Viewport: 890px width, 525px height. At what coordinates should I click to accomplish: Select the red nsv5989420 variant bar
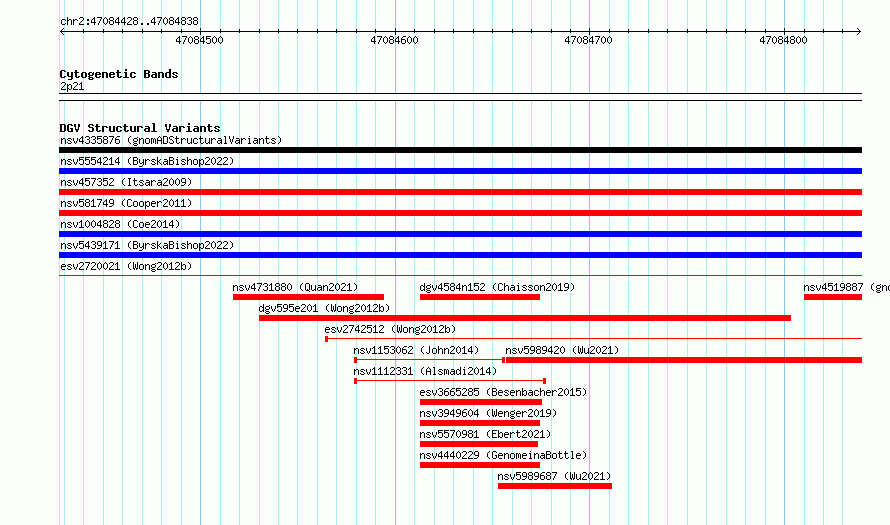[x=684, y=360]
